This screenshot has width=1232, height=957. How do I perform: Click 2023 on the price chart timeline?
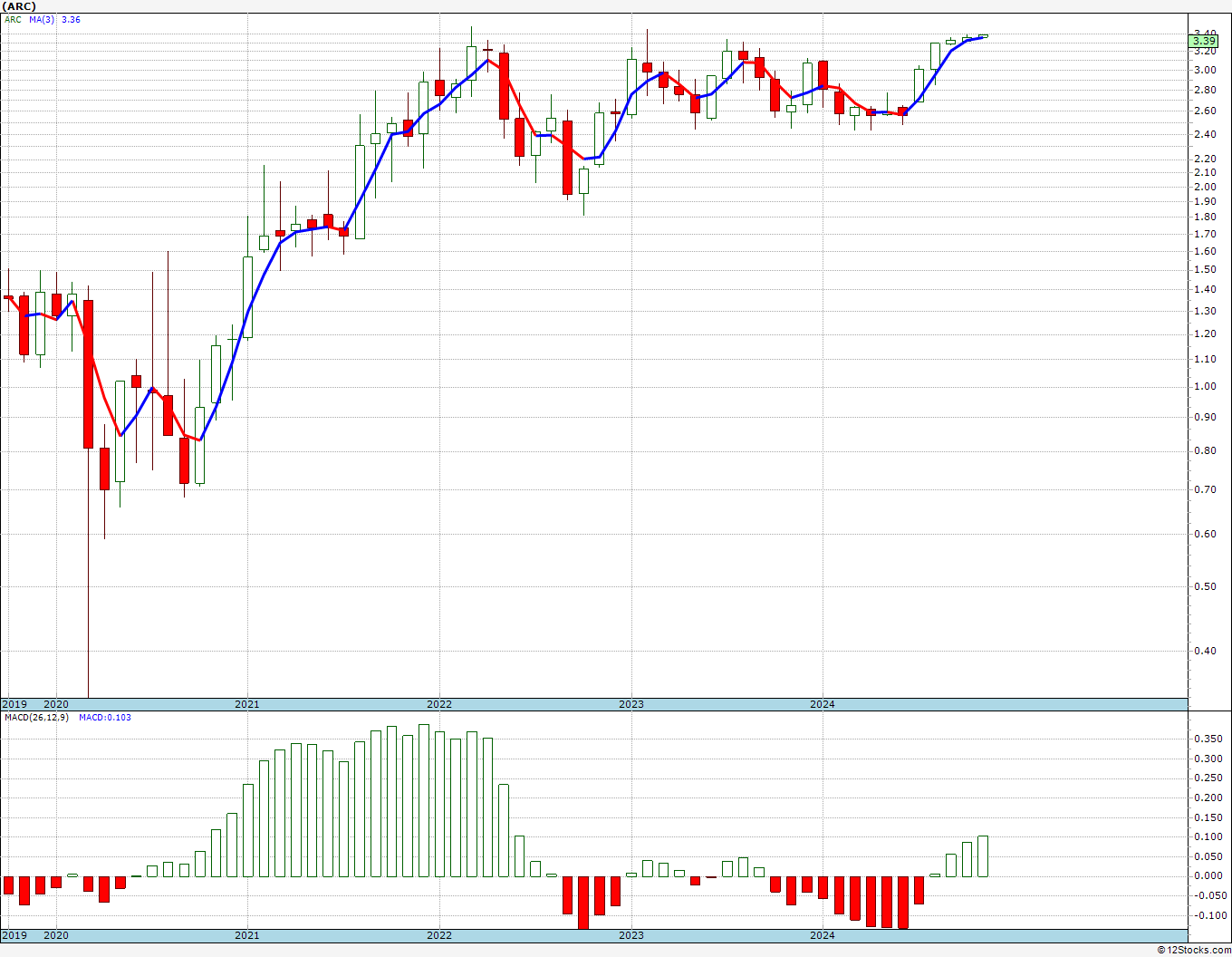(631, 704)
